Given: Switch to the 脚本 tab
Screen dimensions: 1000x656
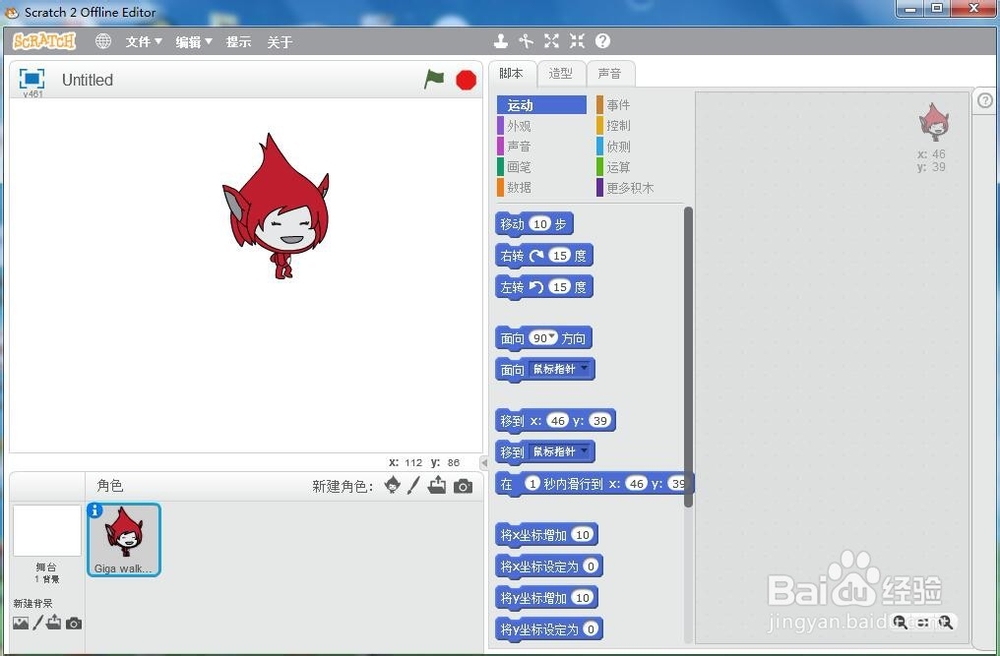Looking at the screenshot, I should click(511, 73).
